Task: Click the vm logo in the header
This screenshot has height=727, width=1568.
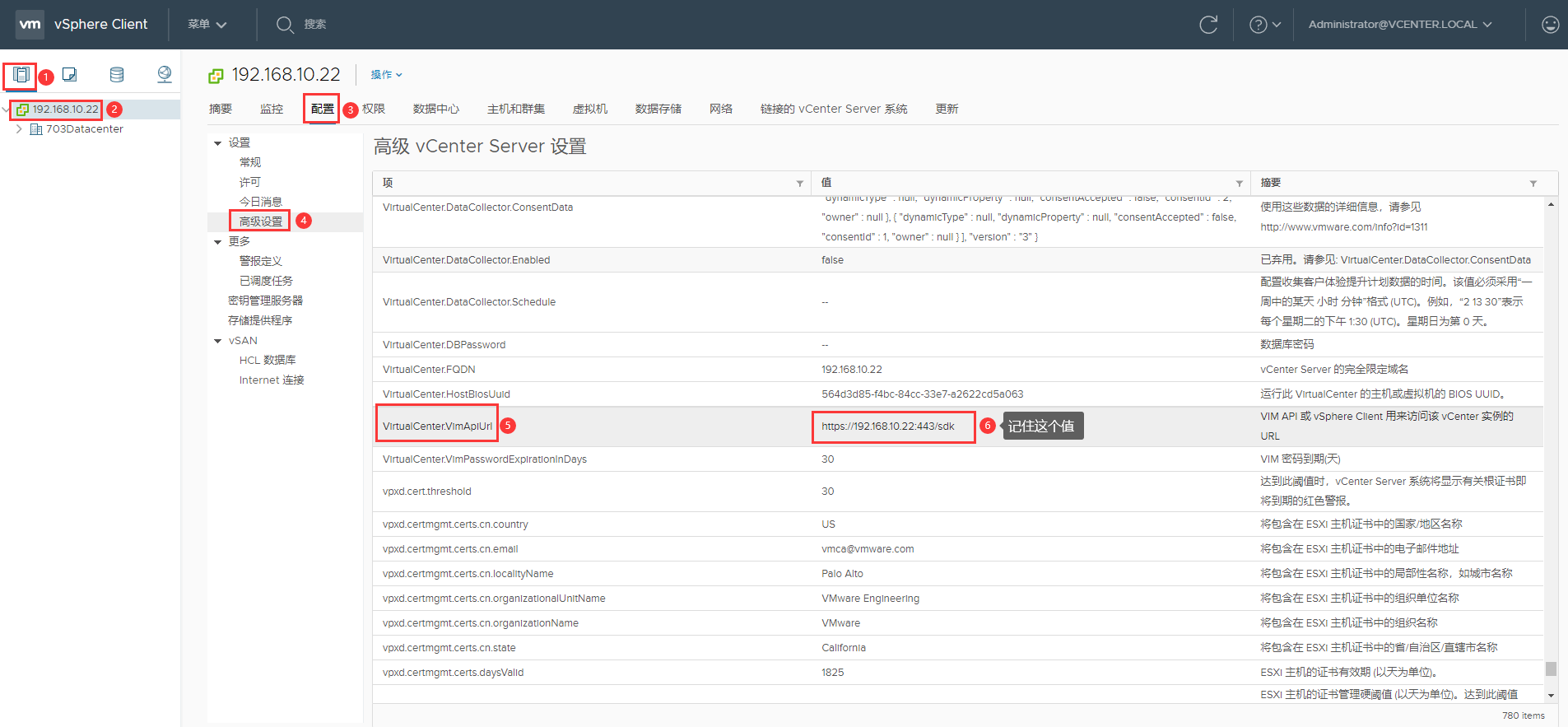Action: [x=30, y=24]
